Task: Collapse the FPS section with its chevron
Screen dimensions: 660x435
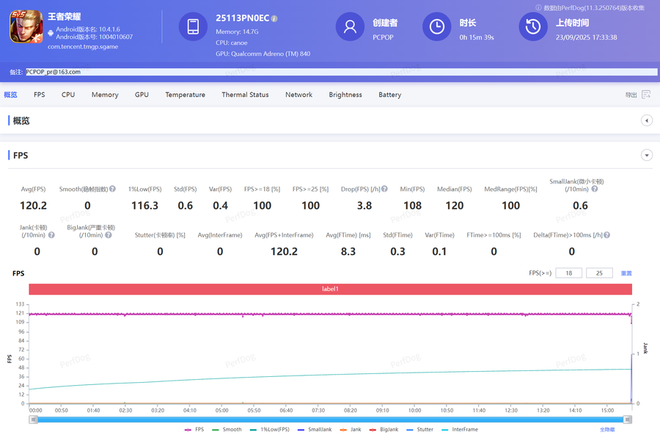Action: pos(647,156)
